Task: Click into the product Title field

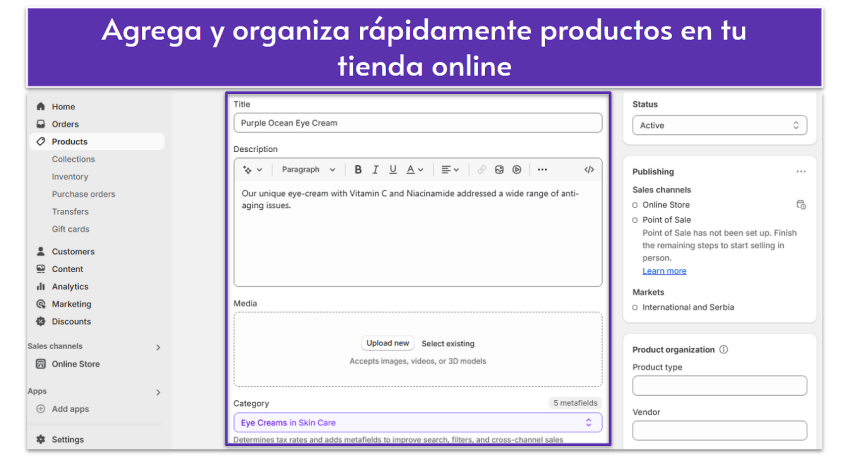Action: point(417,123)
